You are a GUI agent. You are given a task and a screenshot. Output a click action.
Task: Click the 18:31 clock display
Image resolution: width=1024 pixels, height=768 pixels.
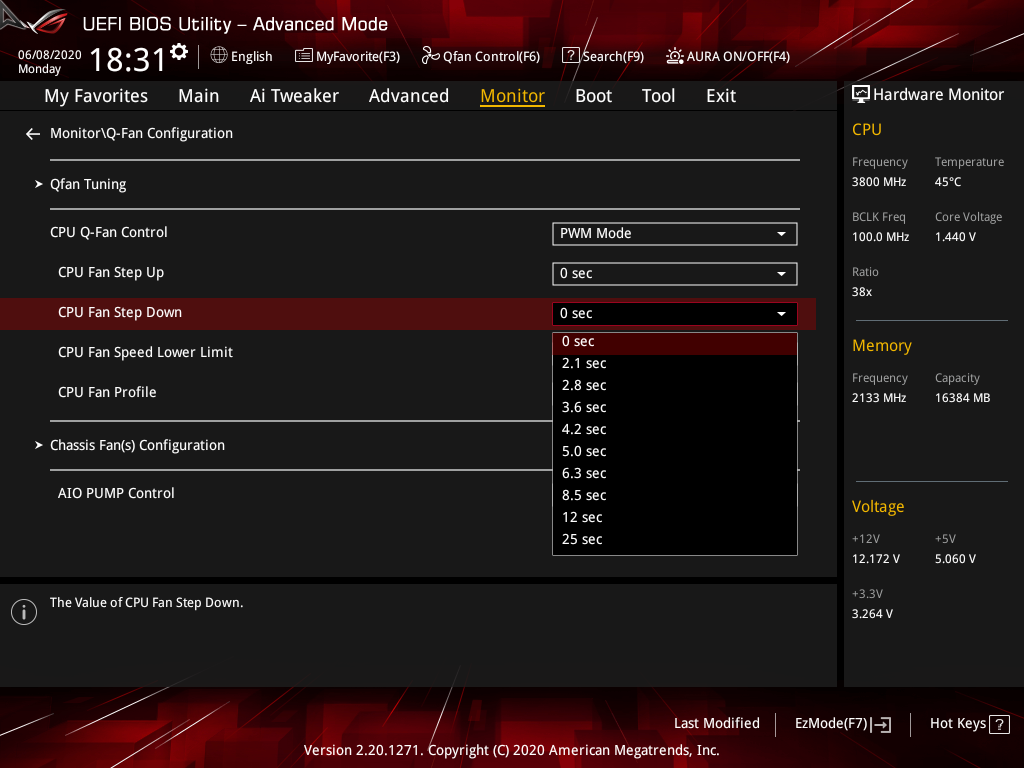pos(127,59)
